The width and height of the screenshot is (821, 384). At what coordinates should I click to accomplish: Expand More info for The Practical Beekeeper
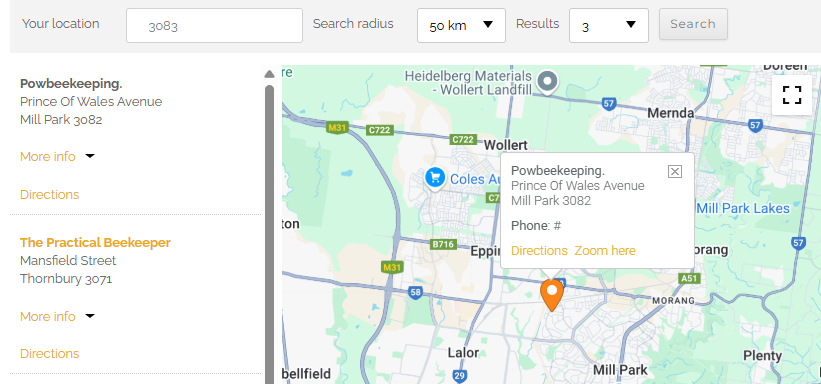[57, 316]
